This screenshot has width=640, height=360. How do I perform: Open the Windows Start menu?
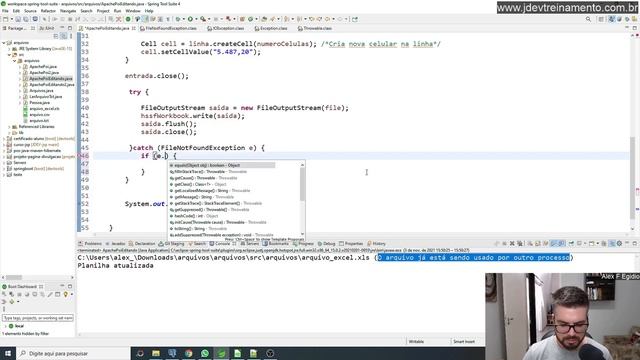click(8, 353)
